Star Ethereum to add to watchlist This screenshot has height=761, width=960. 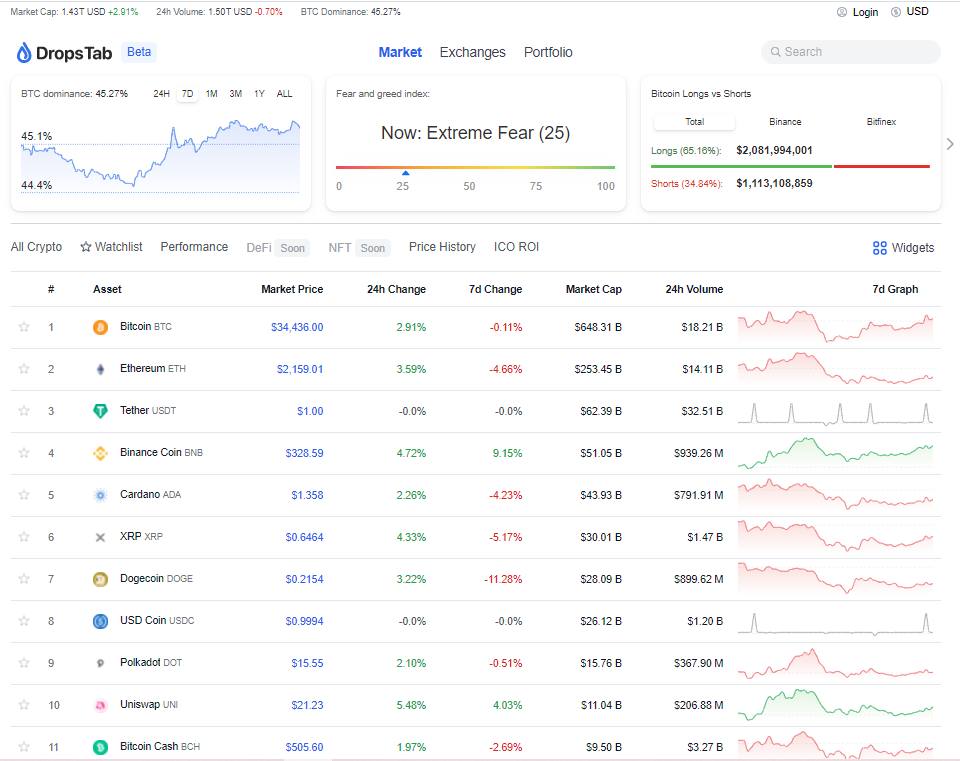coord(24,369)
